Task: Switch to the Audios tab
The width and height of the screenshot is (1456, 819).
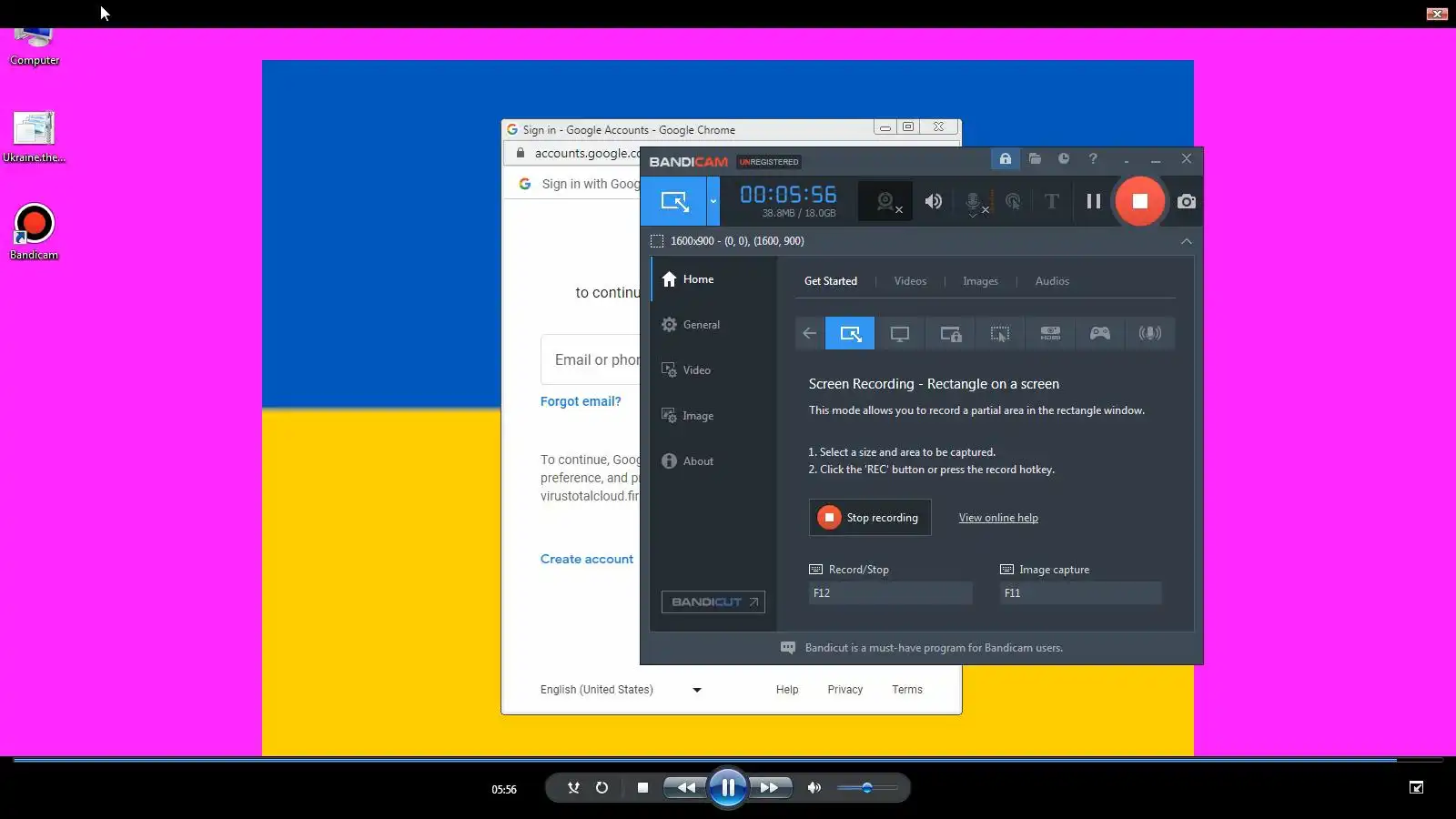Action: pos(1052,281)
